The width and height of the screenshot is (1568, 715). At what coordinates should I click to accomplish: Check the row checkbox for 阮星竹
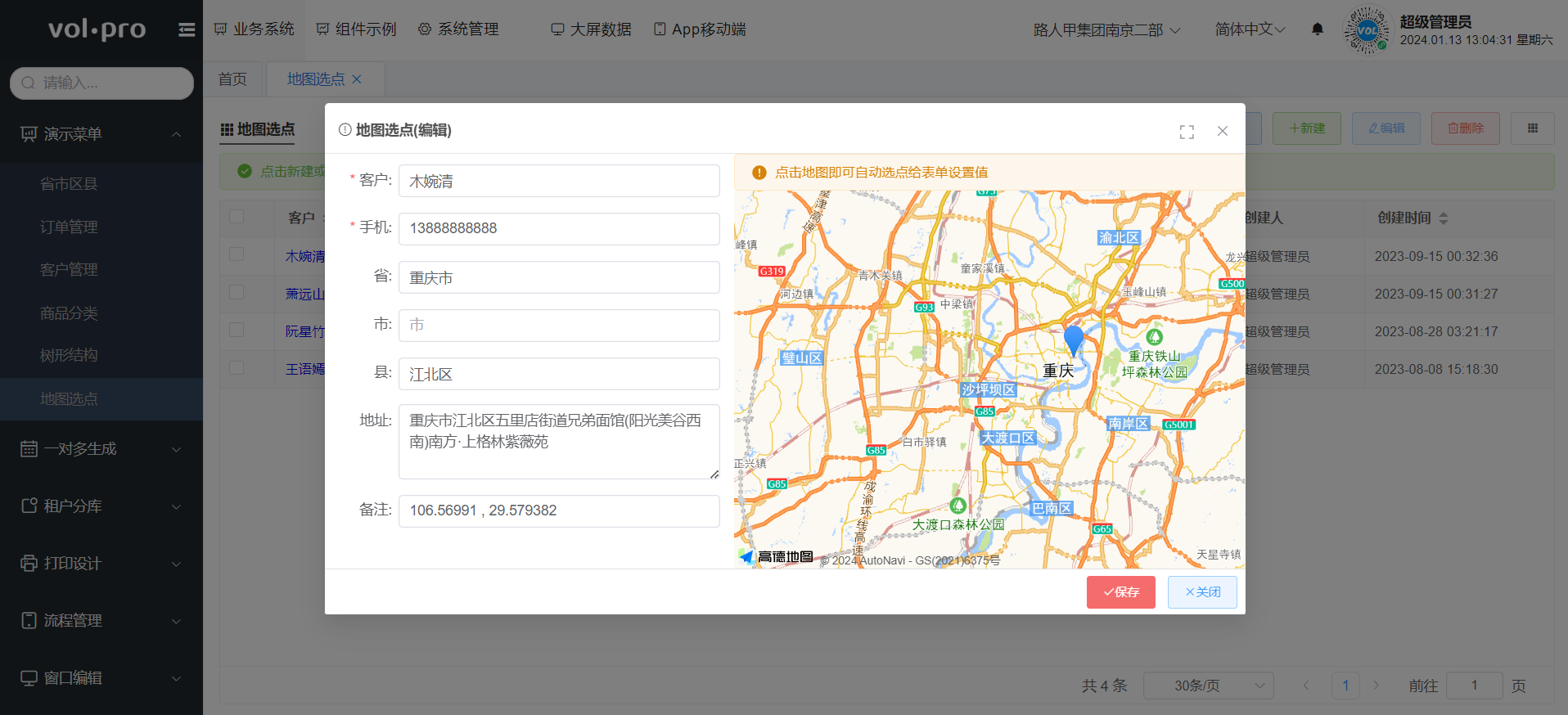pos(237,330)
